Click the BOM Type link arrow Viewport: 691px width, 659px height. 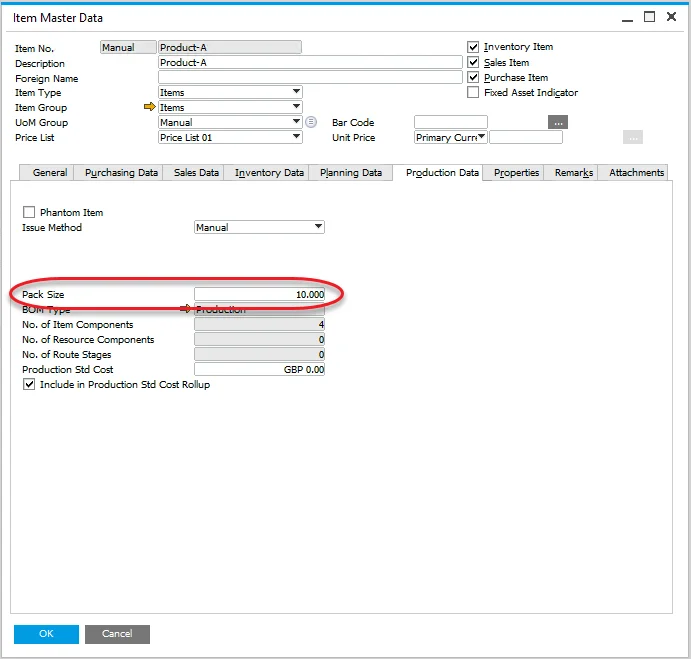185,310
